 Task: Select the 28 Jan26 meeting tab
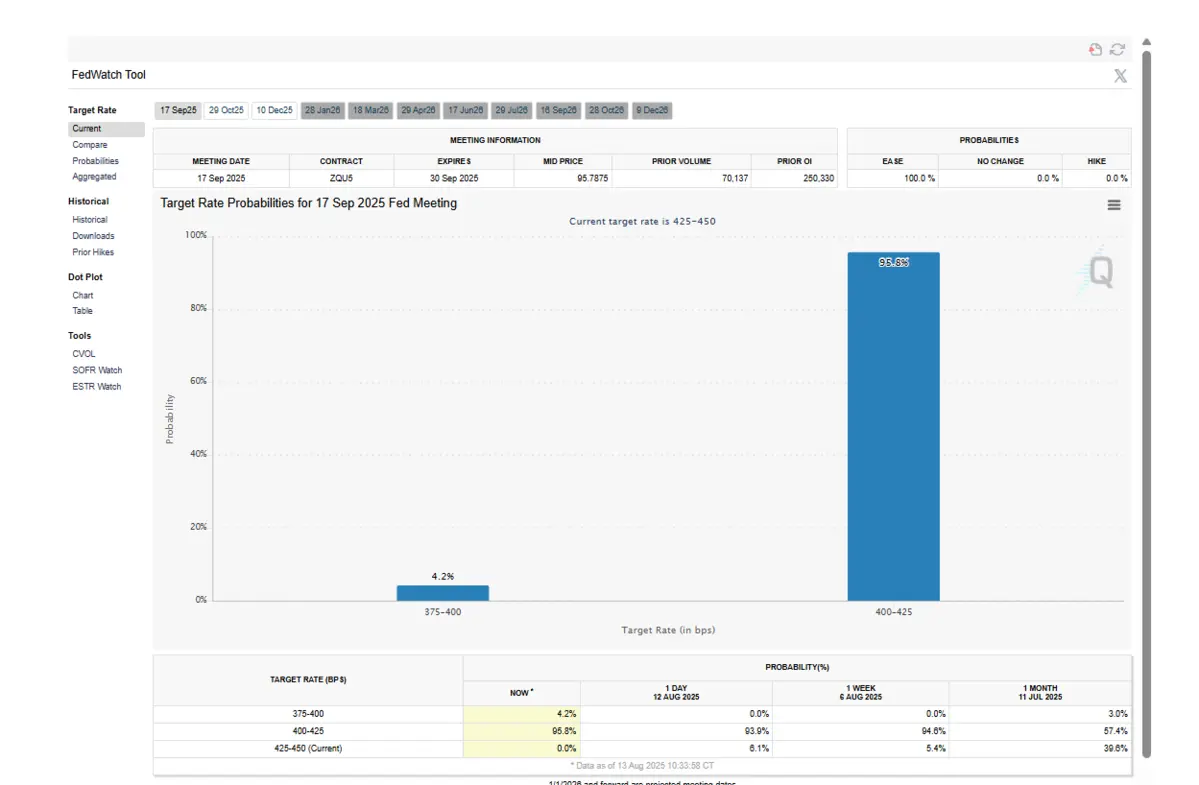[x=322, y=110]
